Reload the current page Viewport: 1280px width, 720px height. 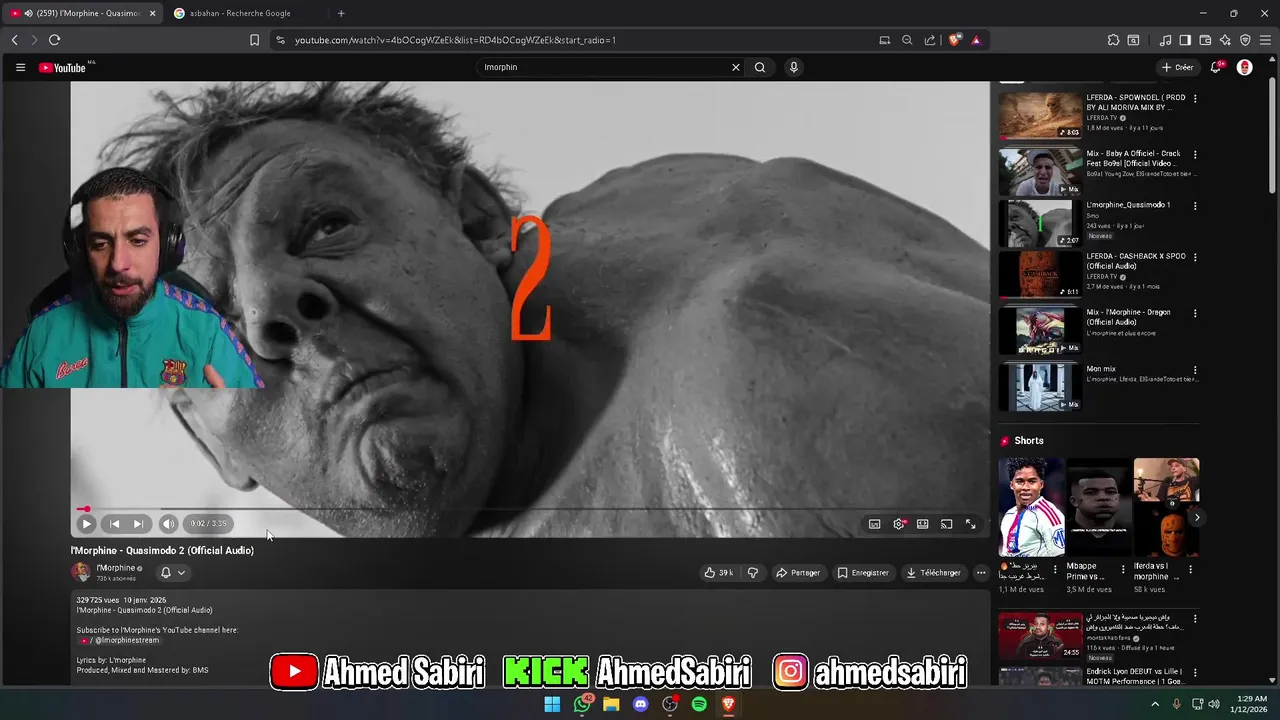pyautogui.click(x=54, y=40)
